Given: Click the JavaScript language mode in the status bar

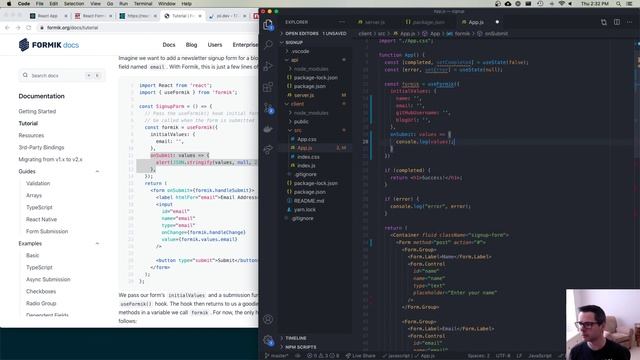Looking at the screenshot, I should 540,356.
